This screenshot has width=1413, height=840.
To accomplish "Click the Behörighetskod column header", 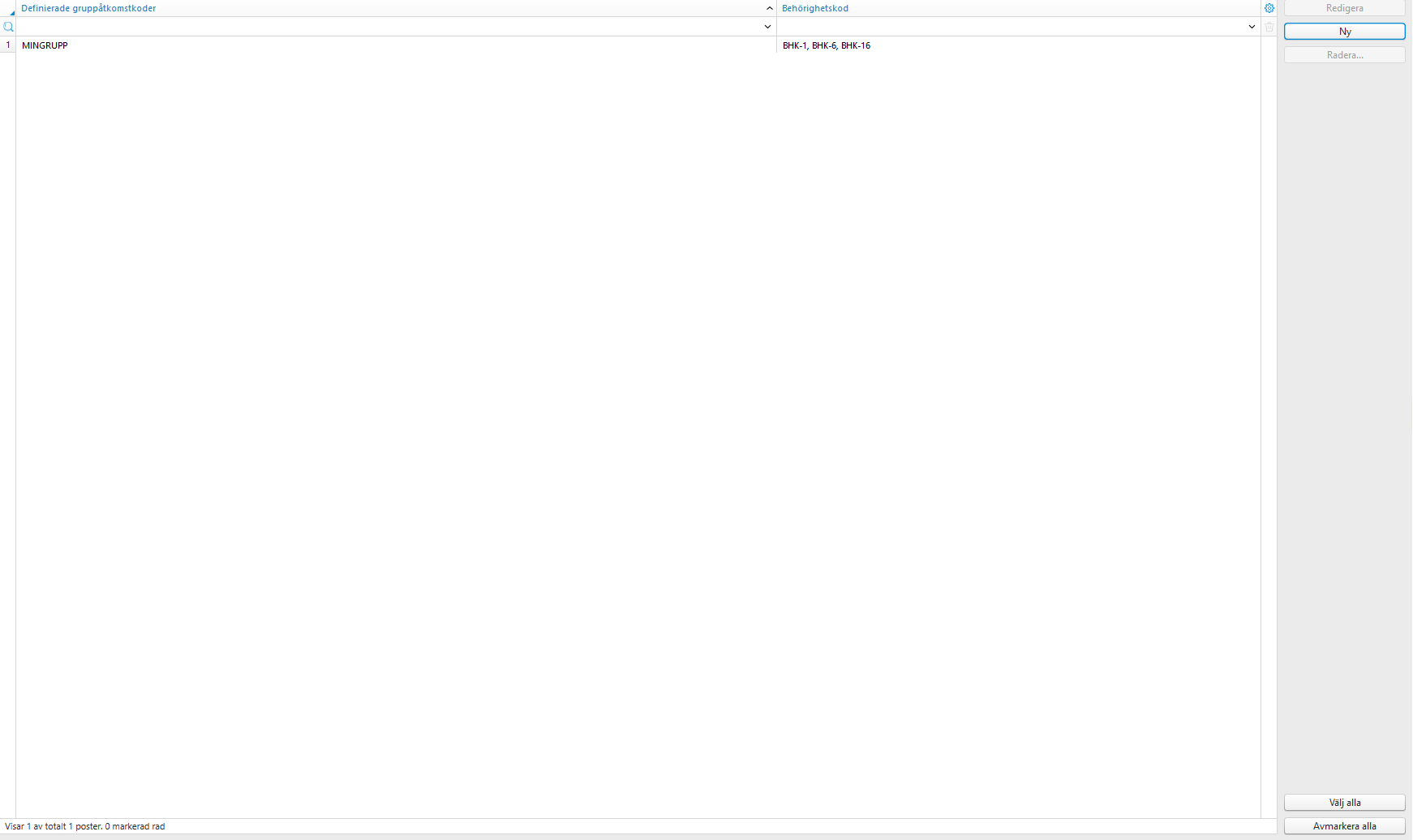I will tap(814, 8).
